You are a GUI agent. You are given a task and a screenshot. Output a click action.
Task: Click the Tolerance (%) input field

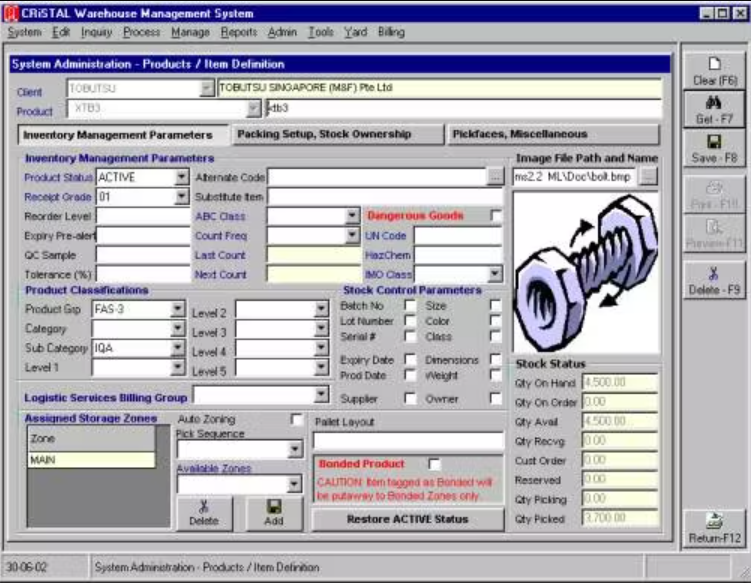[143, 274]
